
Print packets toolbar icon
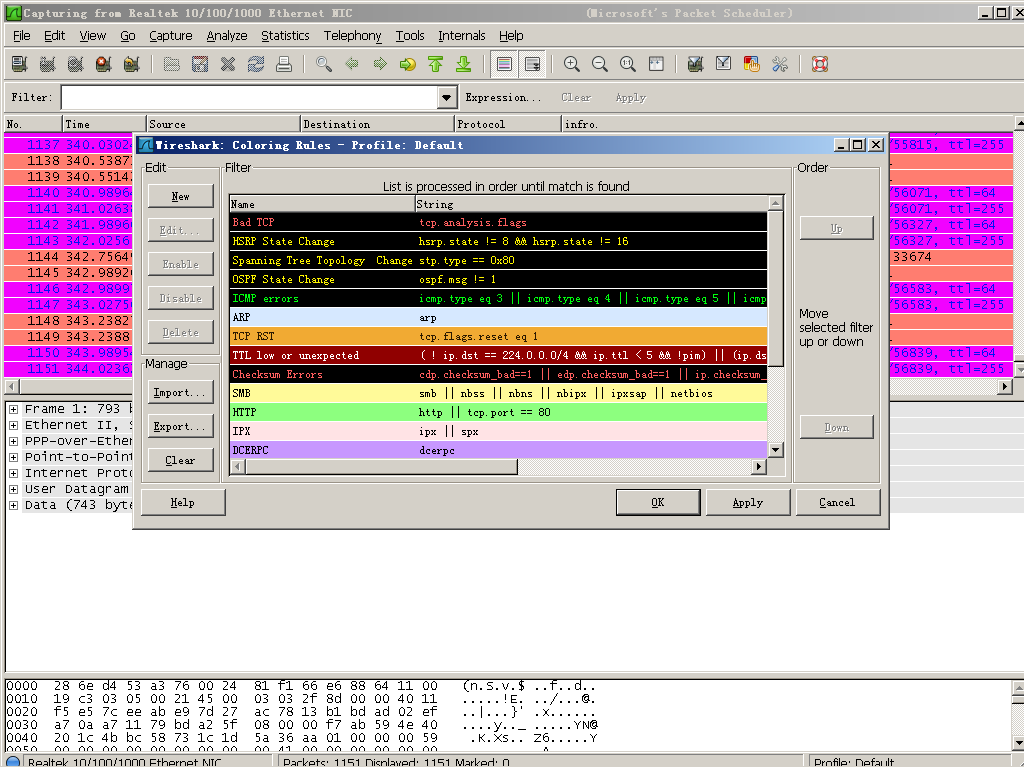[x=284, y=64]
